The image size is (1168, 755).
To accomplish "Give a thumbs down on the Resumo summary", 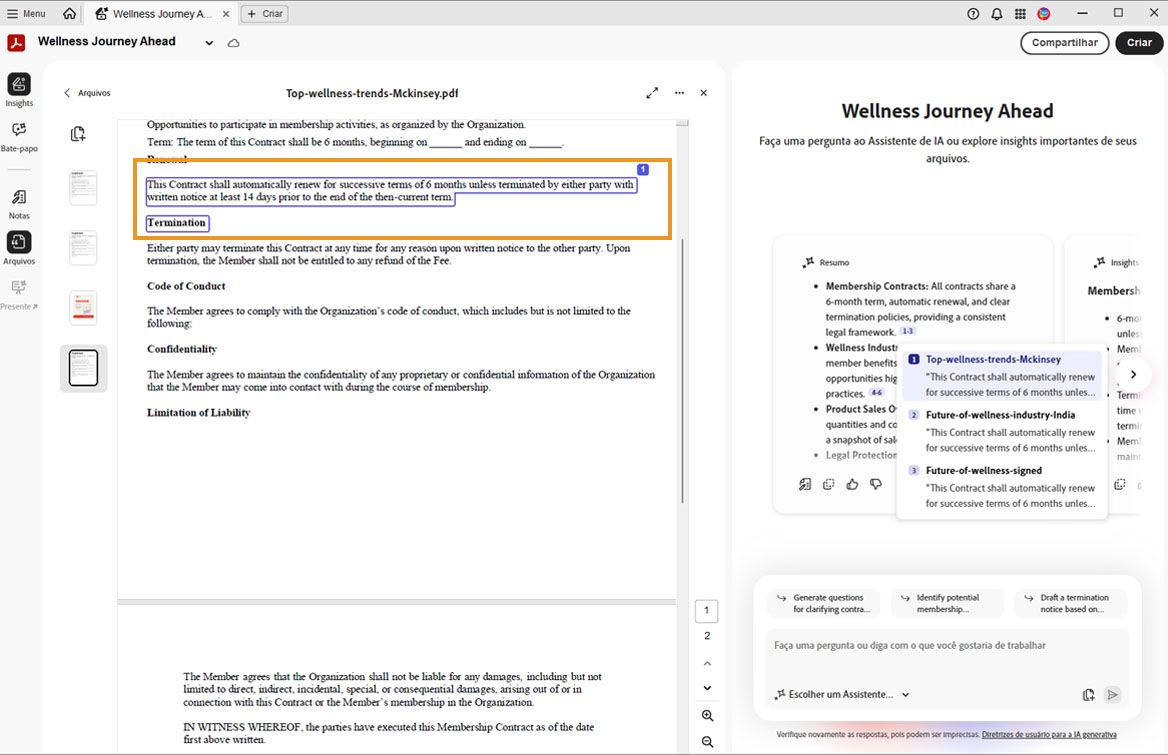I will click(876, 484).
